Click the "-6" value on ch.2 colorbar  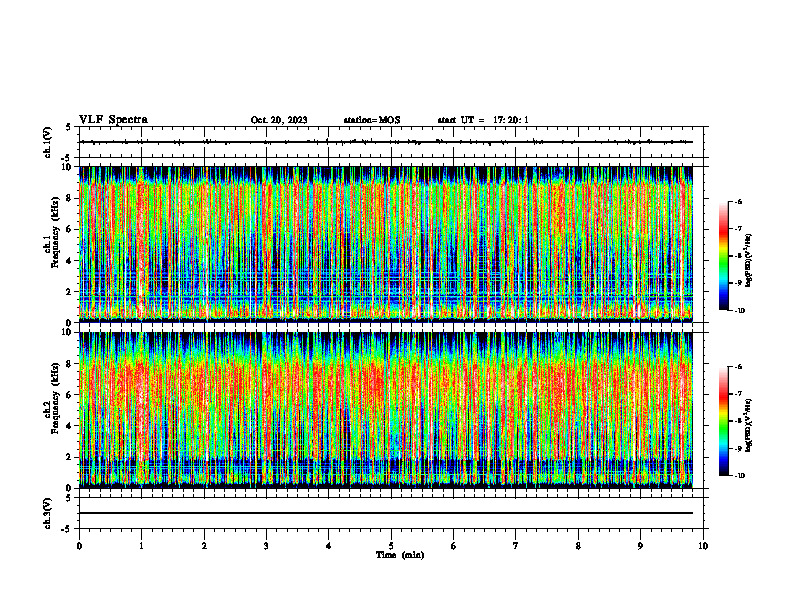click(x=738, y=367)
